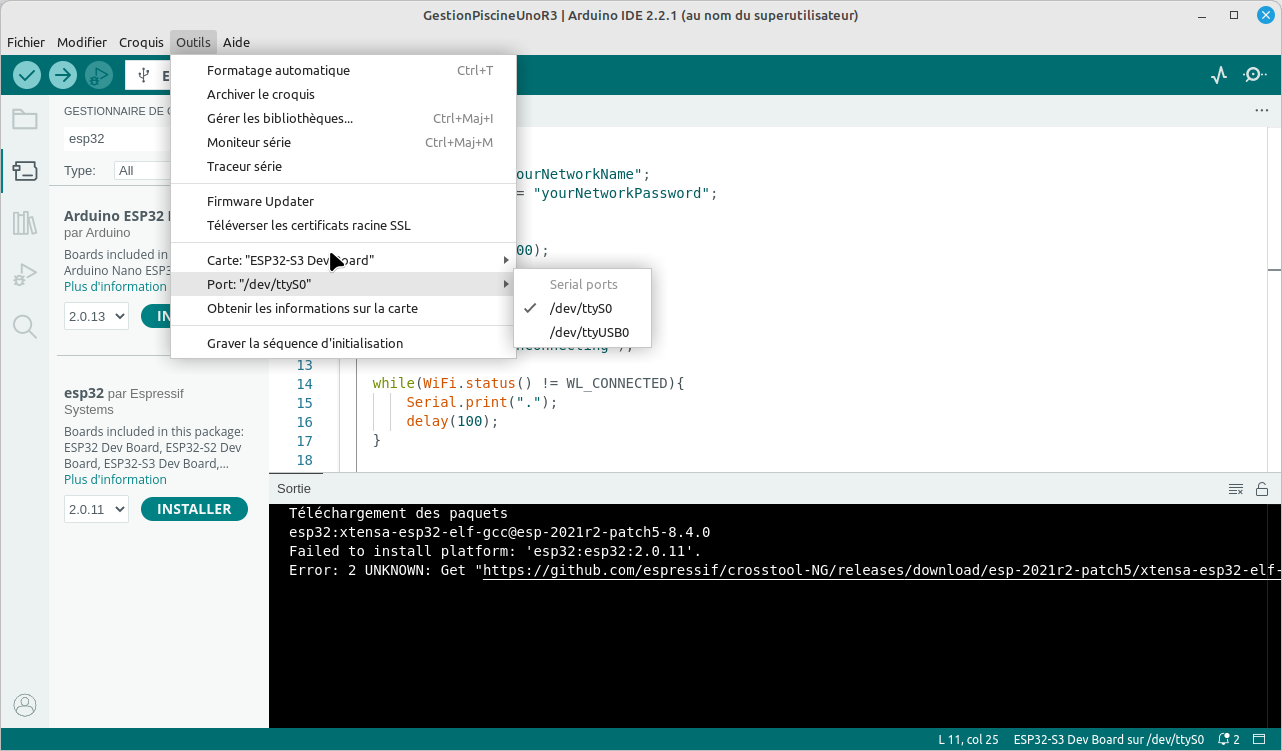Click the delay(100) line 16

click(x=452, y=422)
